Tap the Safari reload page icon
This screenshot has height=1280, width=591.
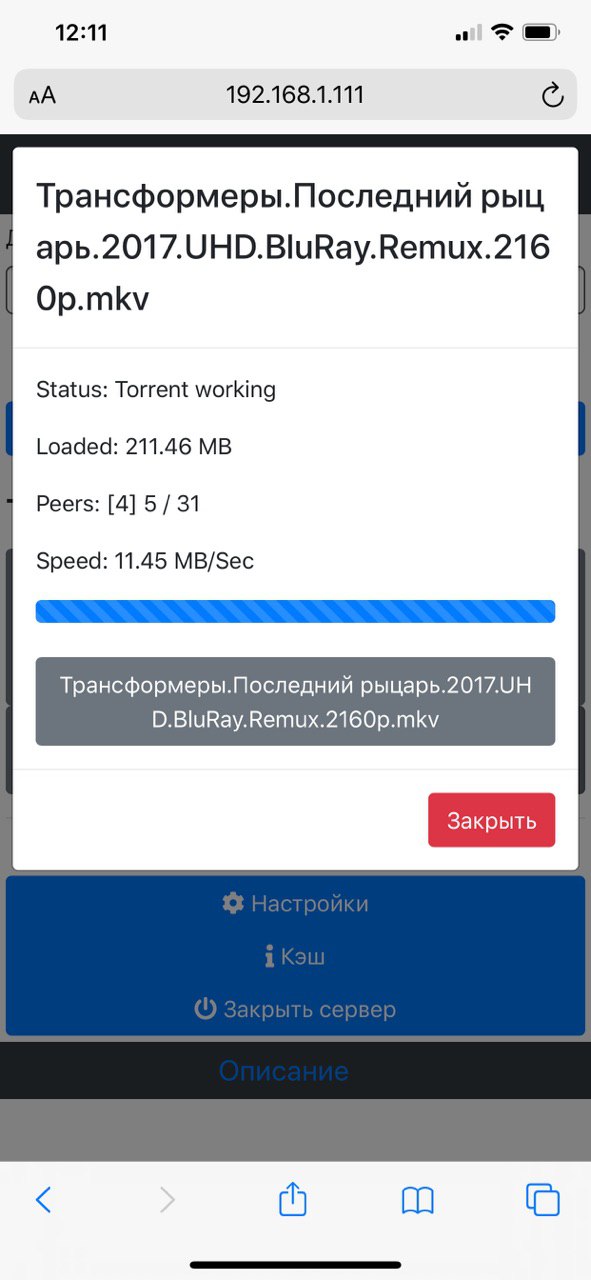552,95
